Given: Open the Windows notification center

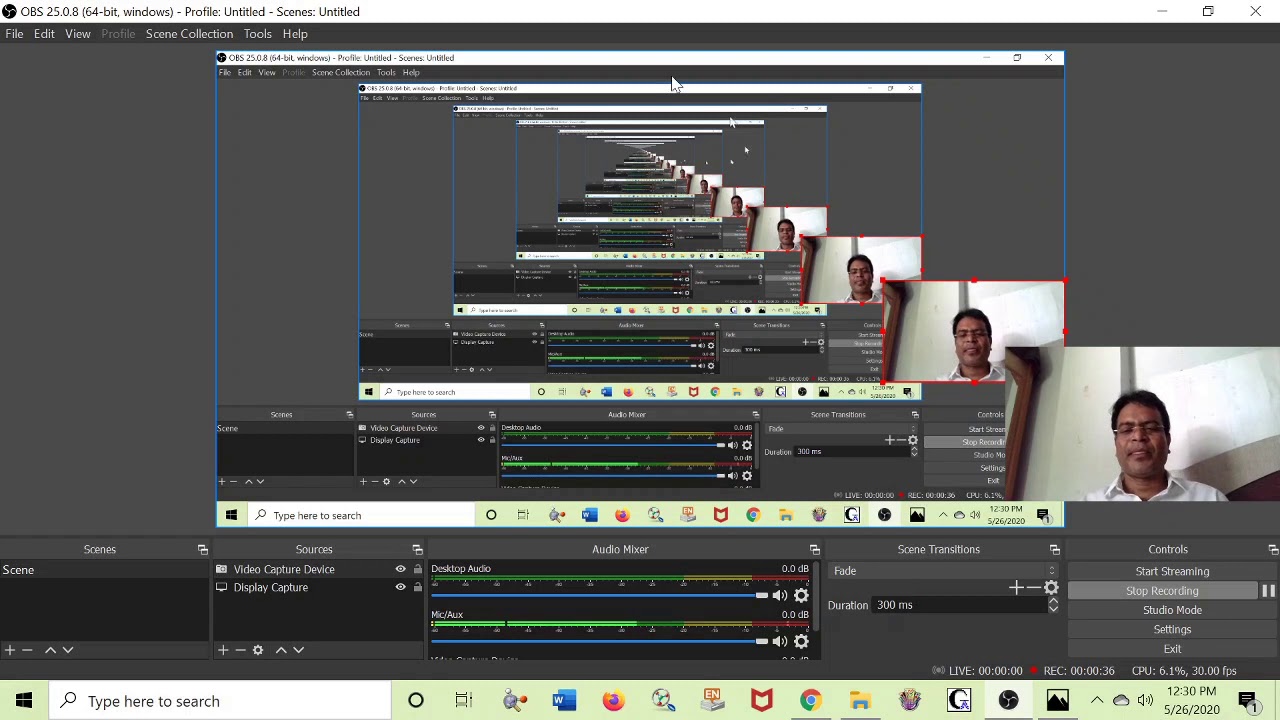Looking at the screenshot, I should click(1247, 701).
